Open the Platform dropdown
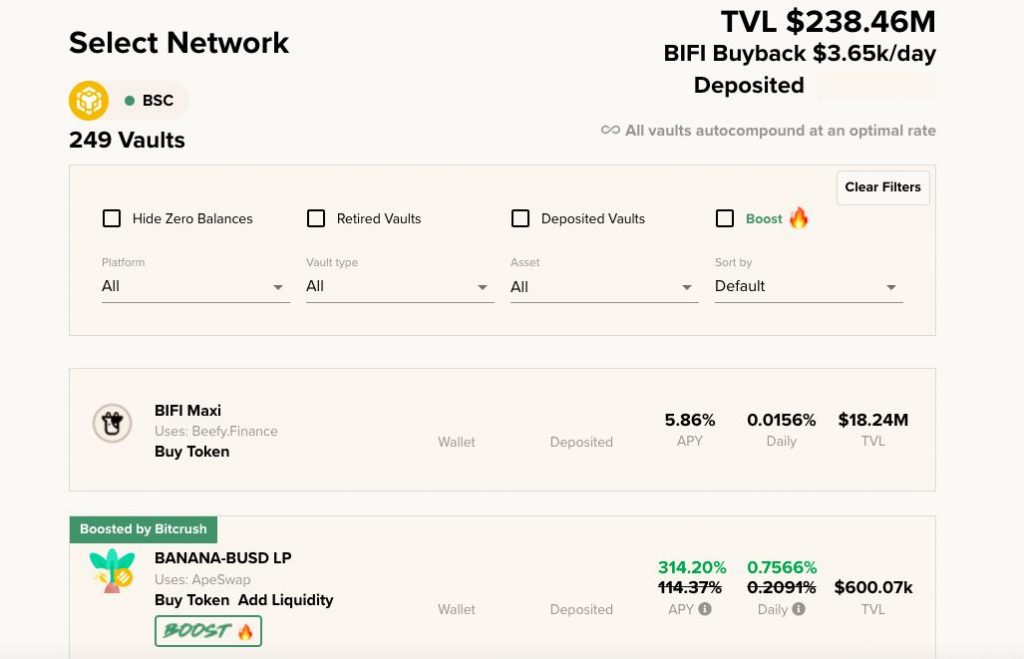This screenshot has width=1024, height=659. point(195,286)
